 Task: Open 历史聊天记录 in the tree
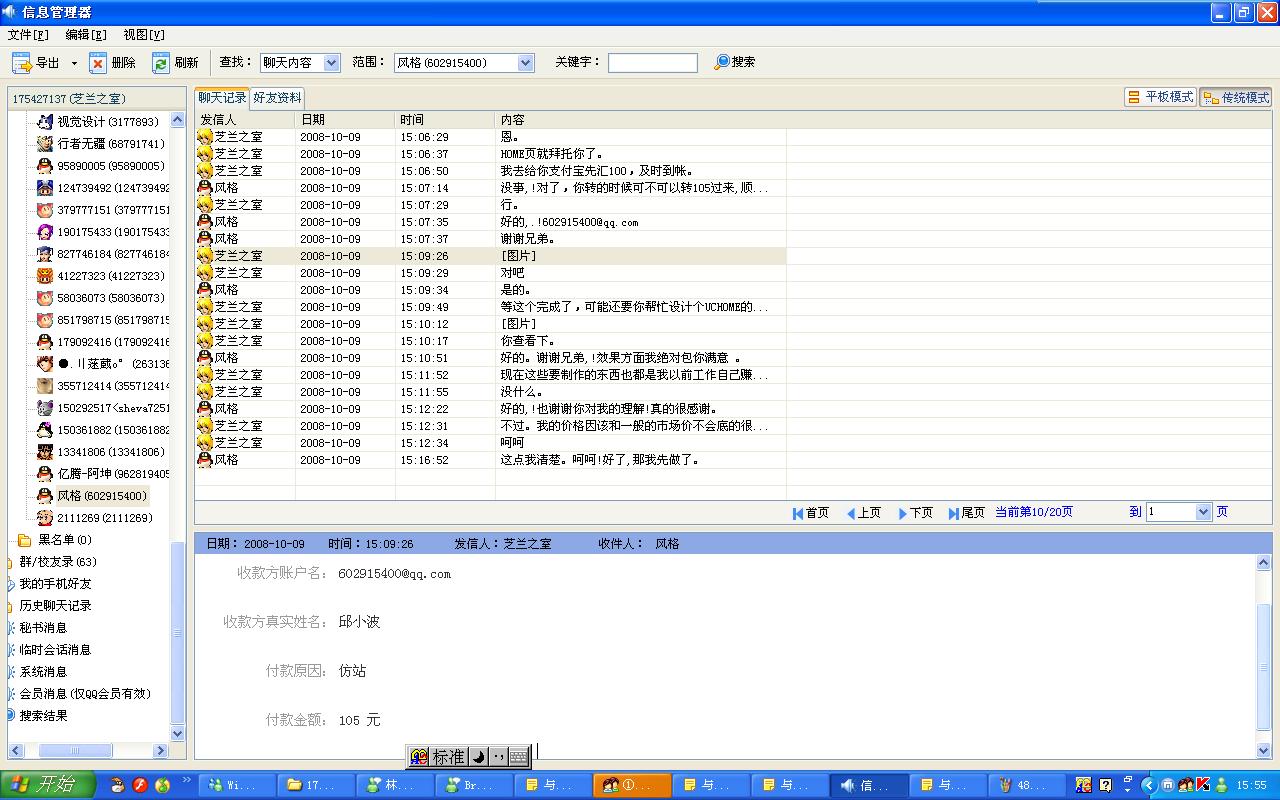coord(55,606)
